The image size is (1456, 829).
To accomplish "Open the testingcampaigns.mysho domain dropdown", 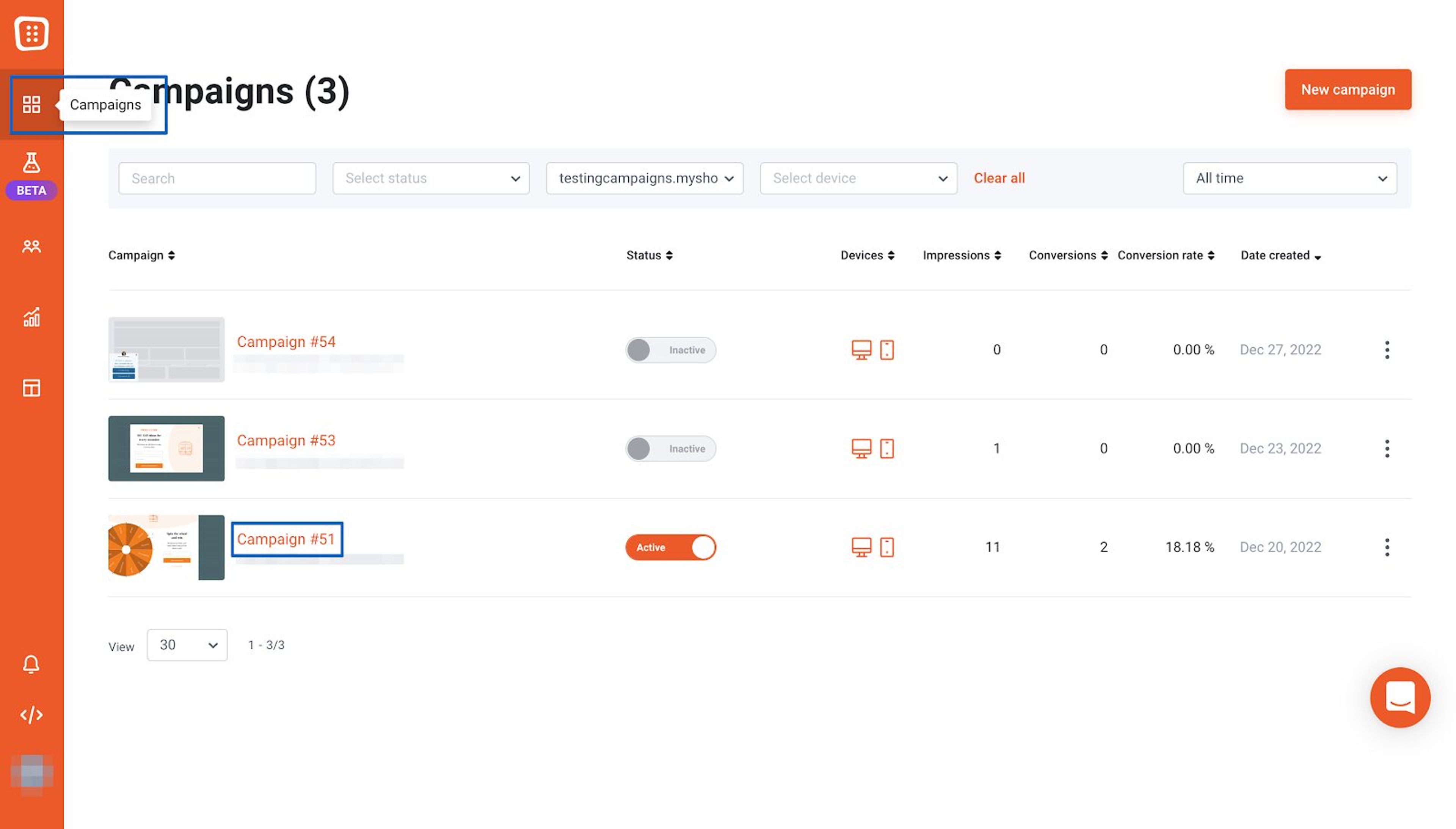I will click(644, 178).
